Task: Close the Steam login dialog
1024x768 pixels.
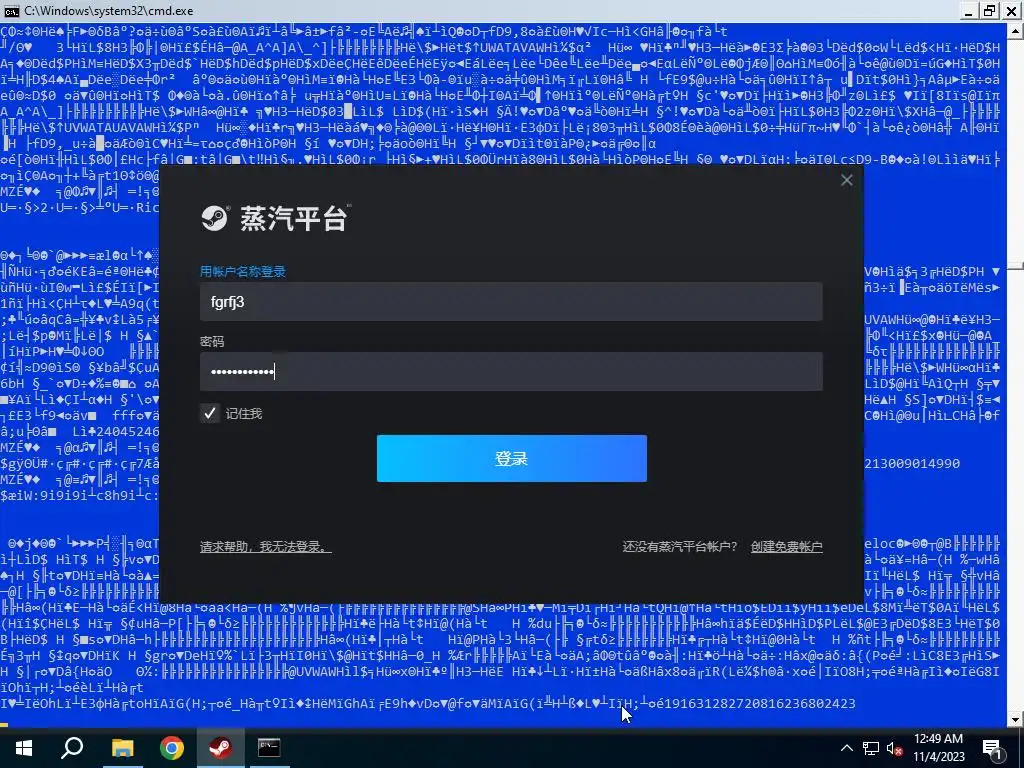Action: tap(846, 180)
